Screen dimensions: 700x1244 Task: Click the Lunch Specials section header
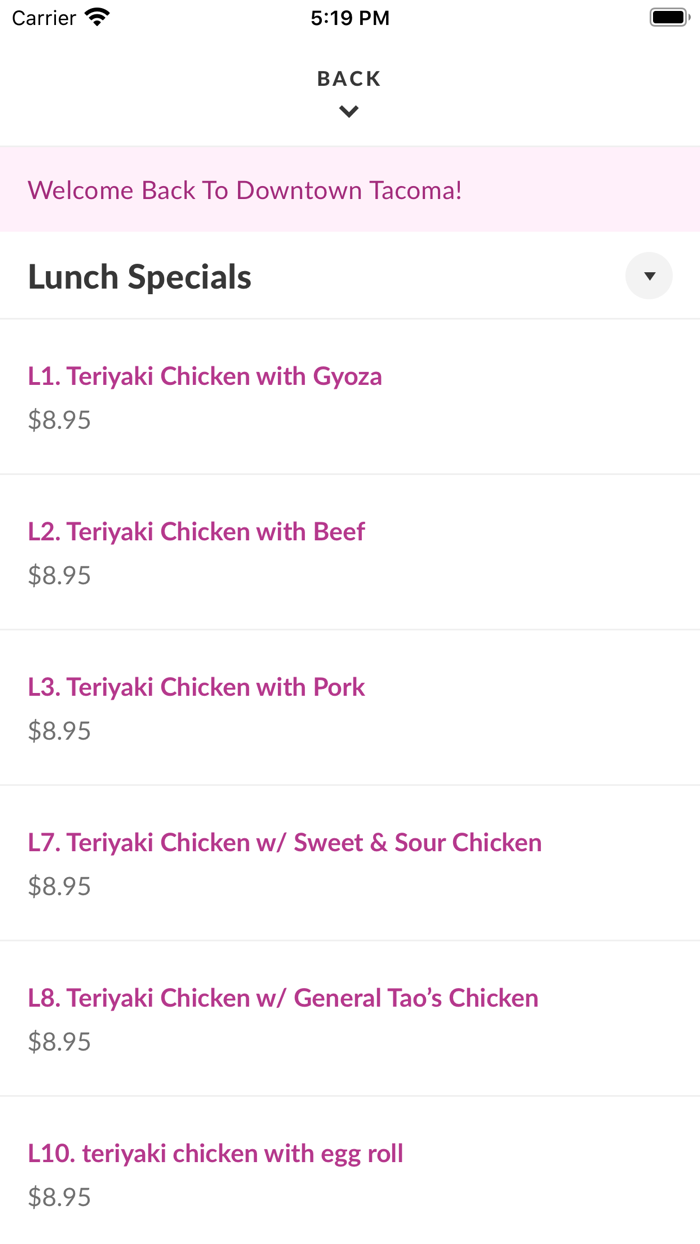click(139, 276)
